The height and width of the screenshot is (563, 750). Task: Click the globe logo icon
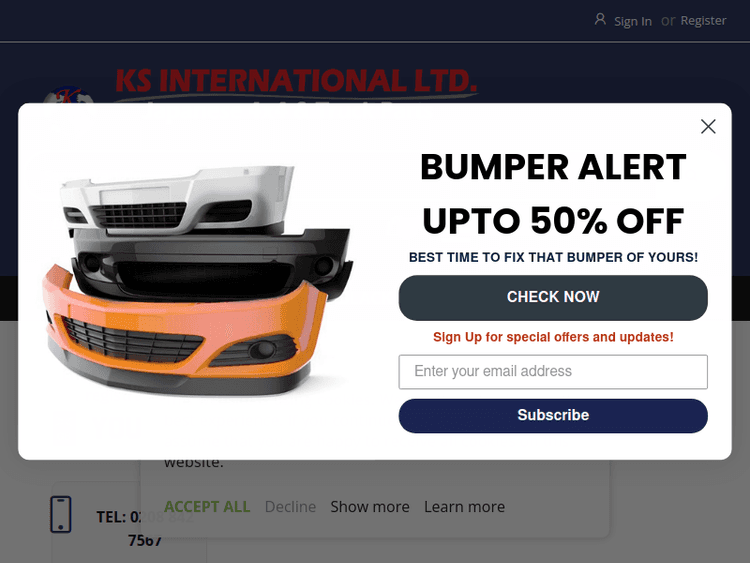coord(68,95)
